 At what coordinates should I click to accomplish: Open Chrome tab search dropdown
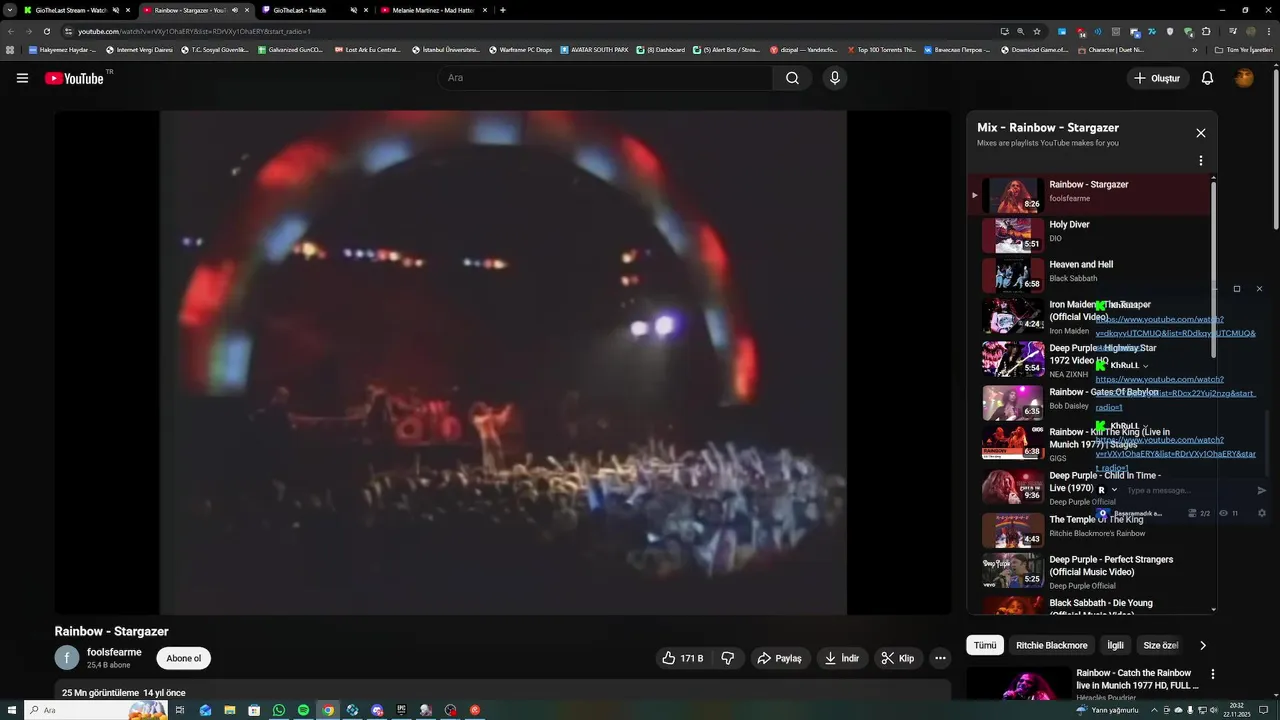[9, 10]
